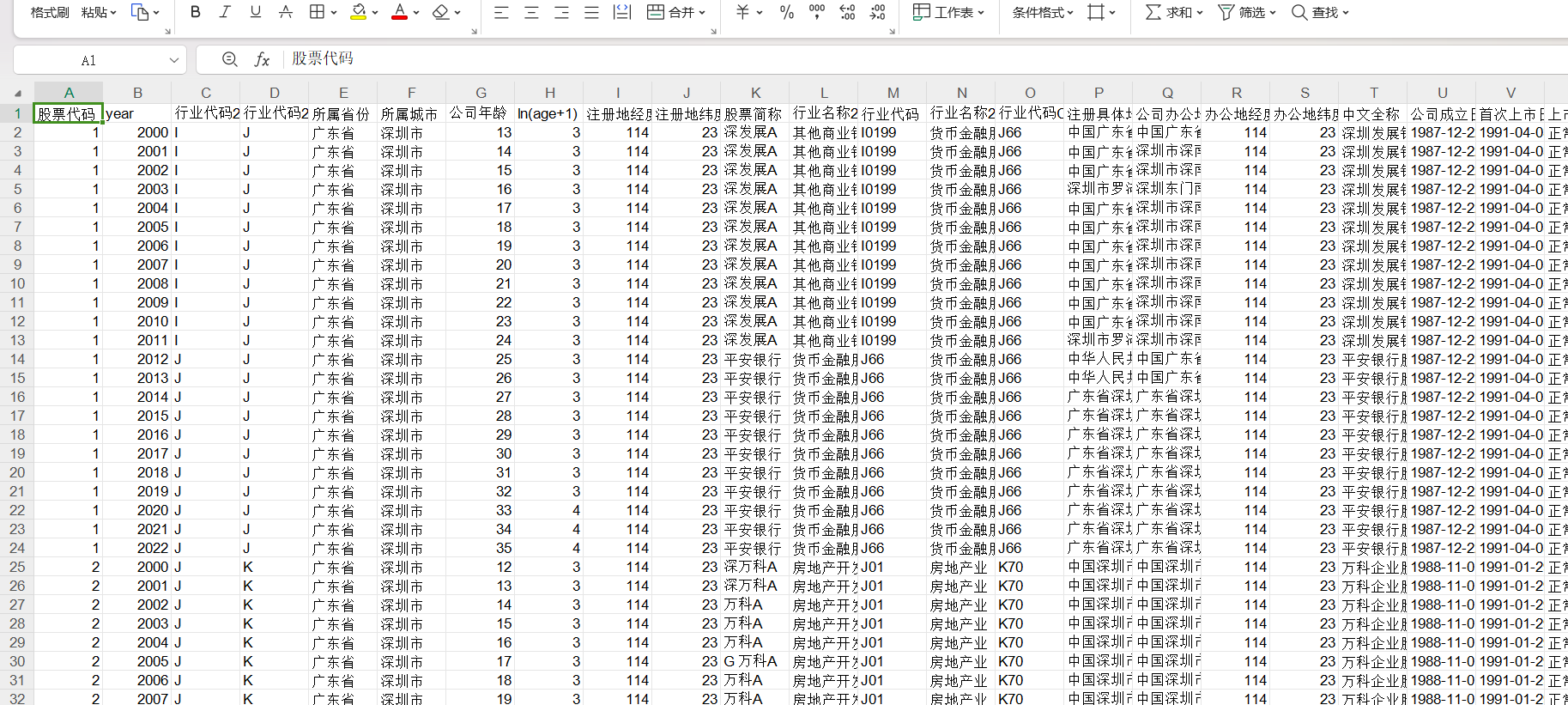Viewport: 1568px width, 705px height.
Task: Align text to the left
Action: pyautogui.click(x=501, y=12)
